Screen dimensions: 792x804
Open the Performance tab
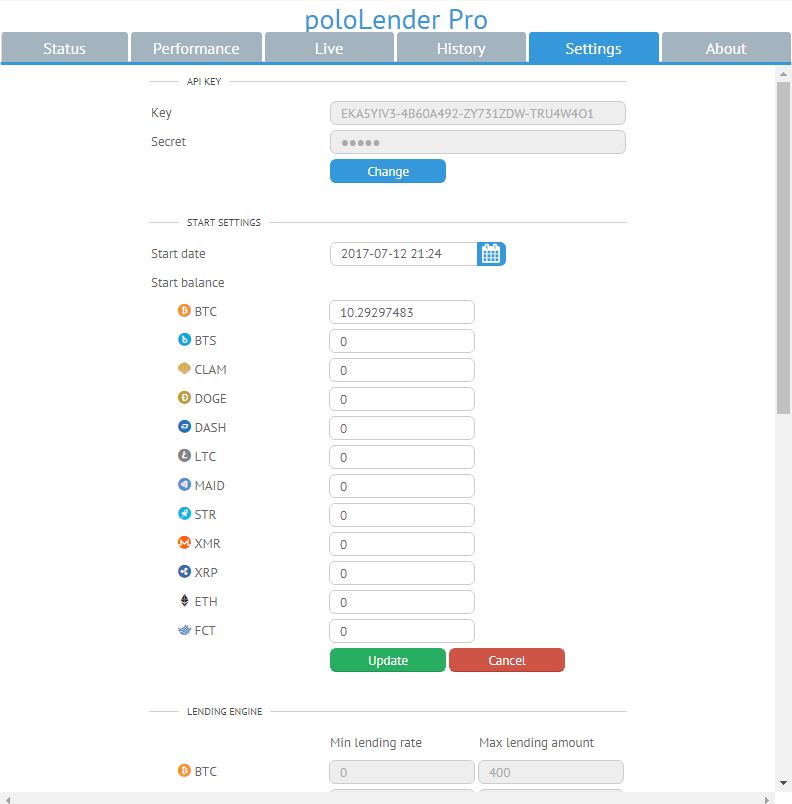point(196,48)
